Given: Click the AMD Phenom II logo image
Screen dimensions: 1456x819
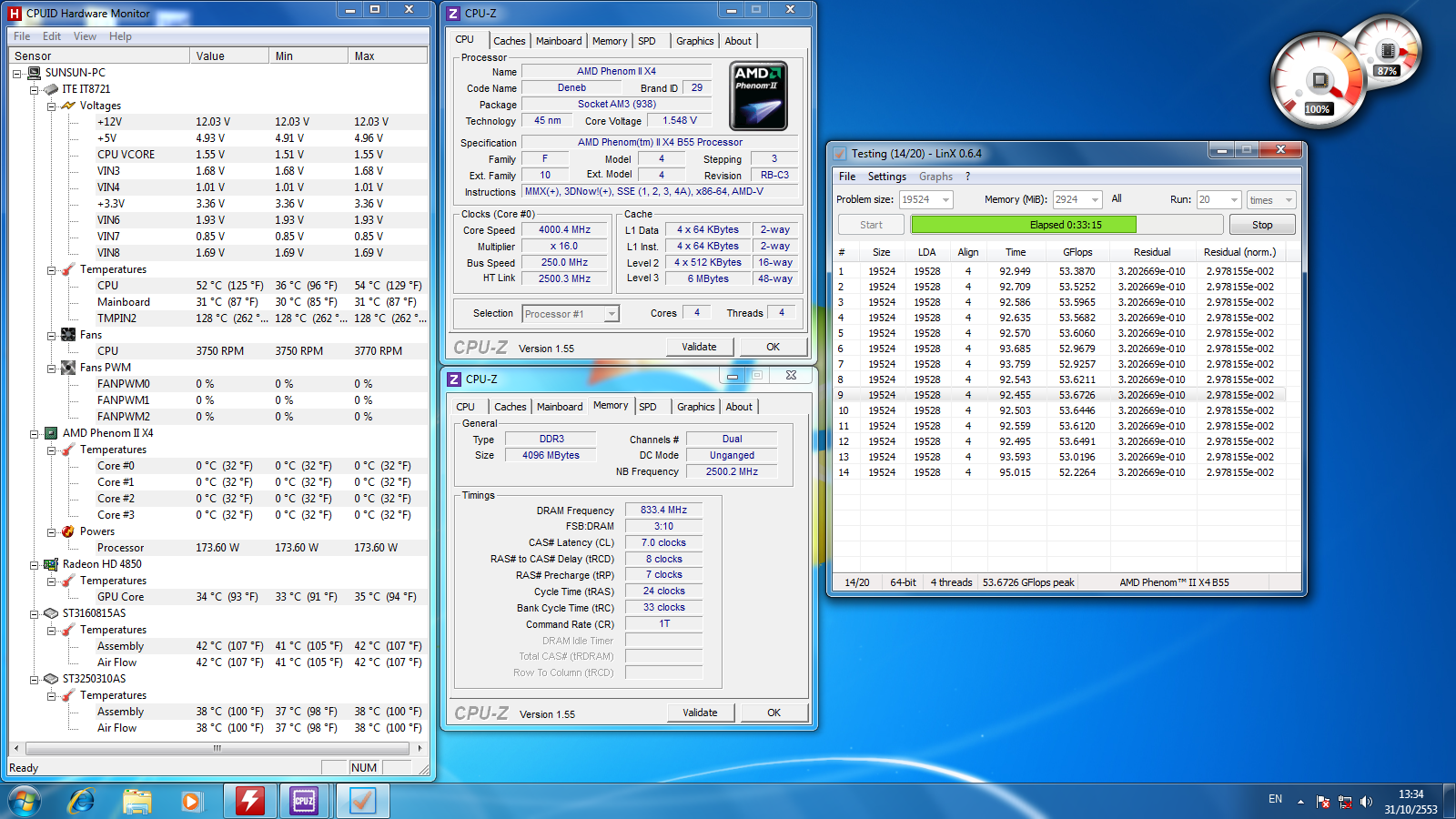Looking at the screenshot, I should click(758, 96).
